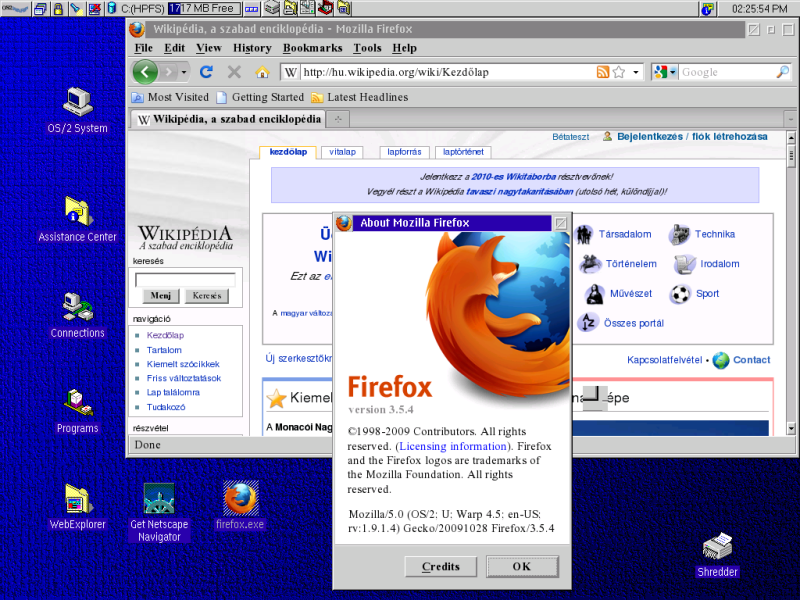Screen dimensions: 800x600
Task: Click the Latest Headlines bookmark
Action: coord(360,97)
